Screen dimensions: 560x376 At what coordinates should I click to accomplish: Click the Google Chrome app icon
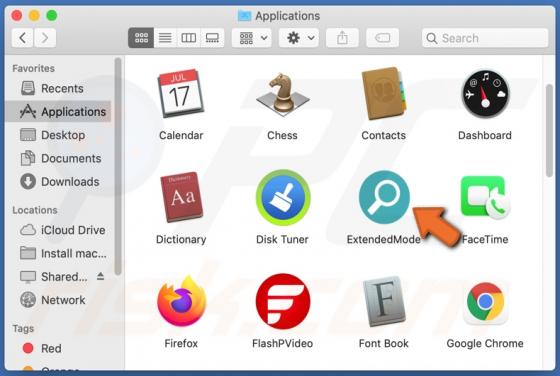(485, 302)
